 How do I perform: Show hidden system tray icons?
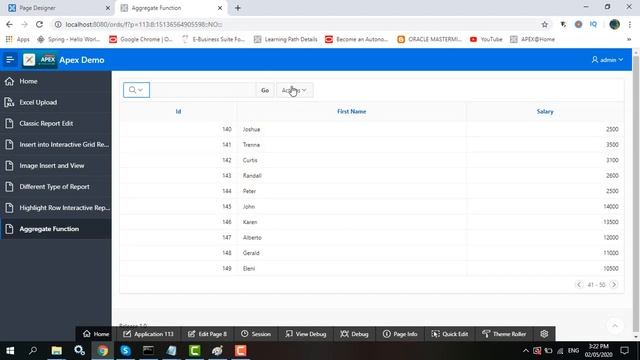526,351
